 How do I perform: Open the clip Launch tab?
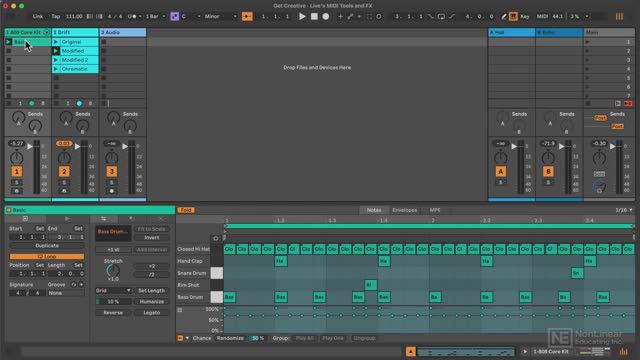click(67, 219)
